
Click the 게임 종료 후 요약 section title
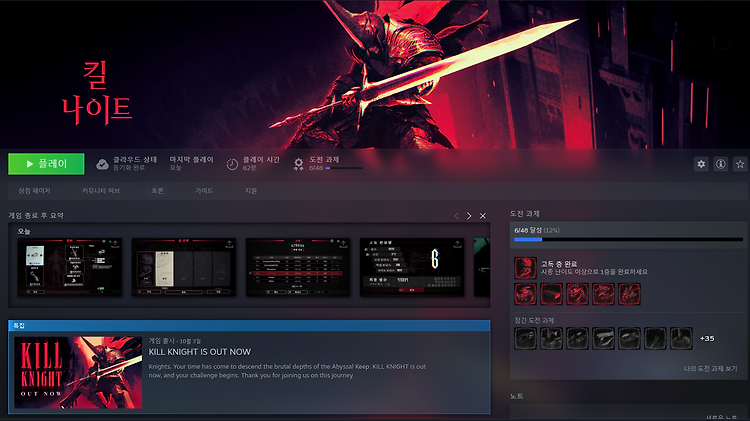click(36, 215)
